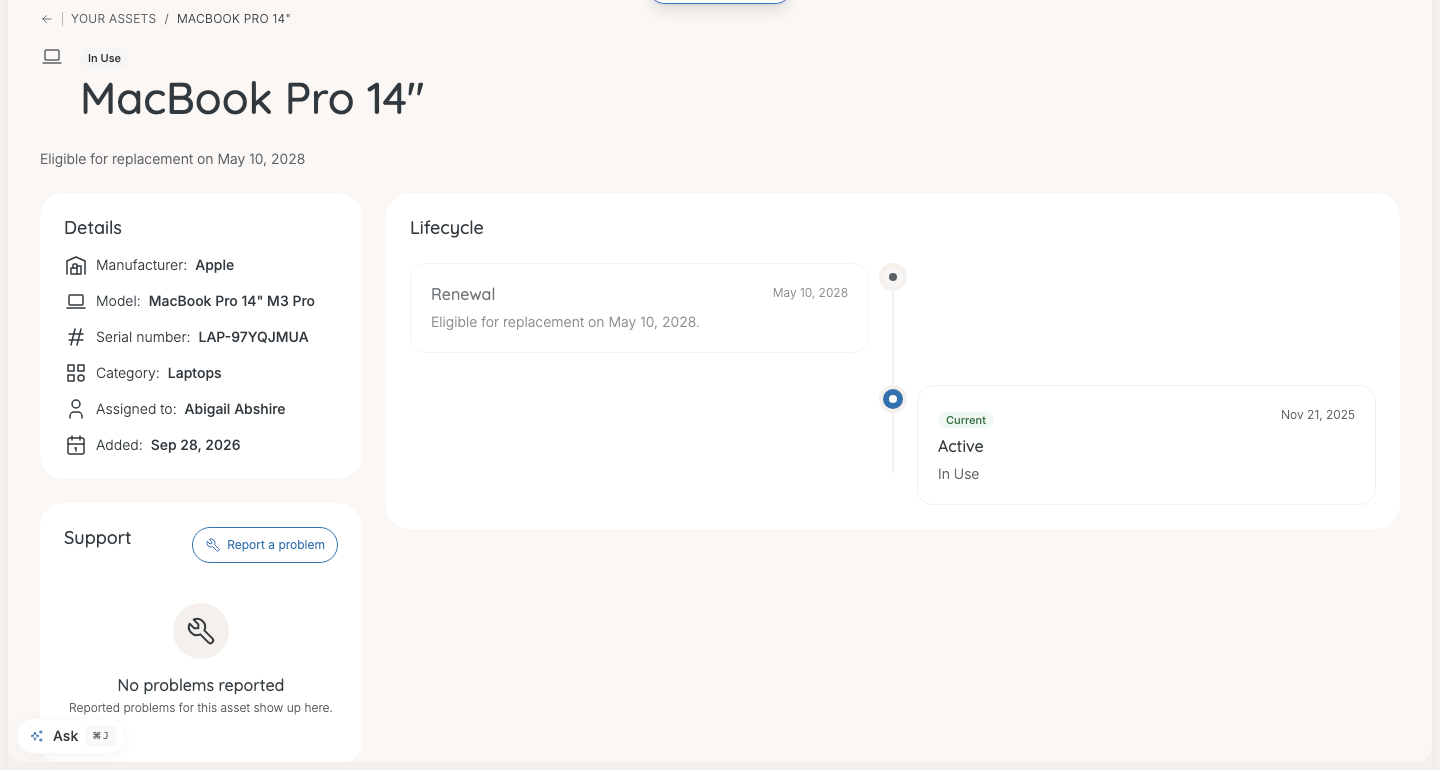Click the Added calendar icon
1440x770 pixels.
pos(76,445)
